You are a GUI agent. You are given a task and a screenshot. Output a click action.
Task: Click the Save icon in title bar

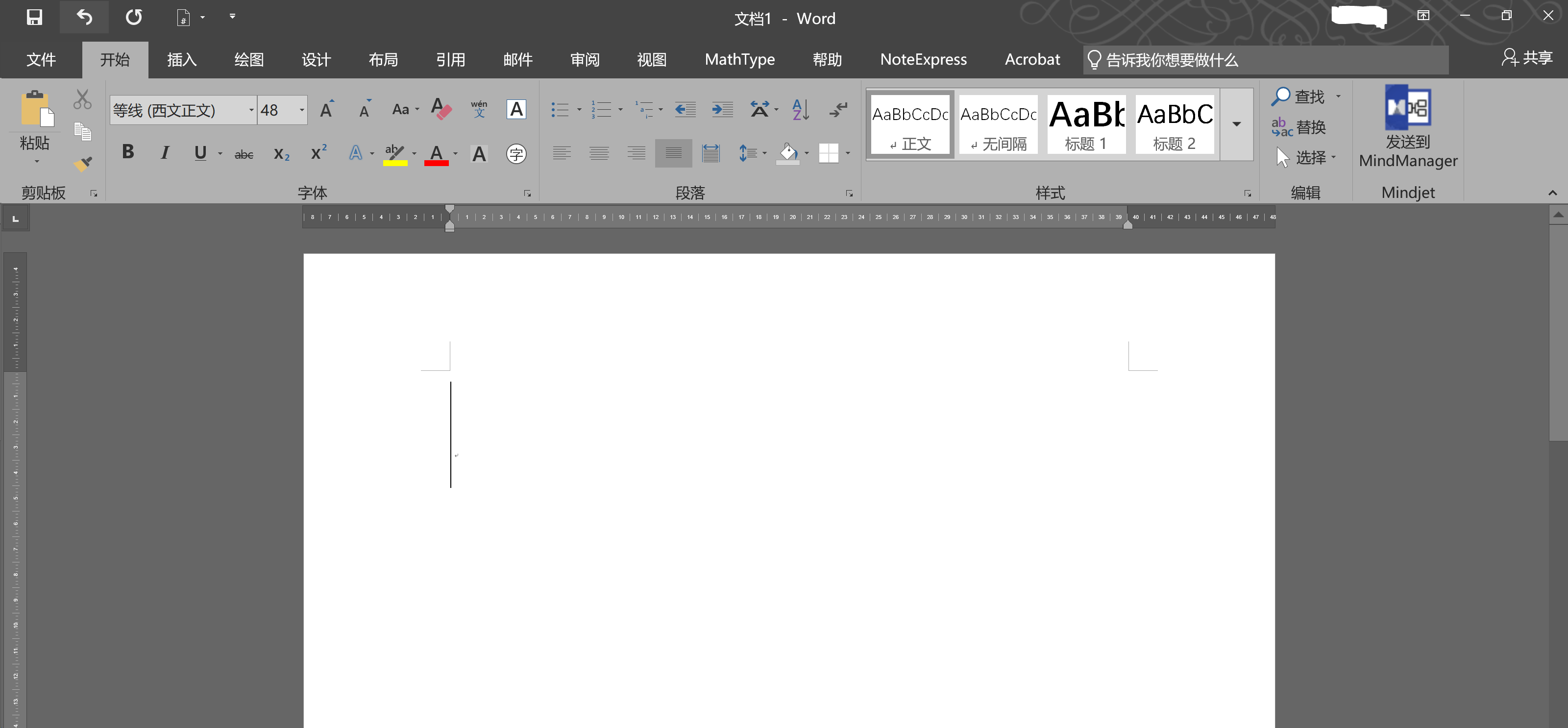34,17
